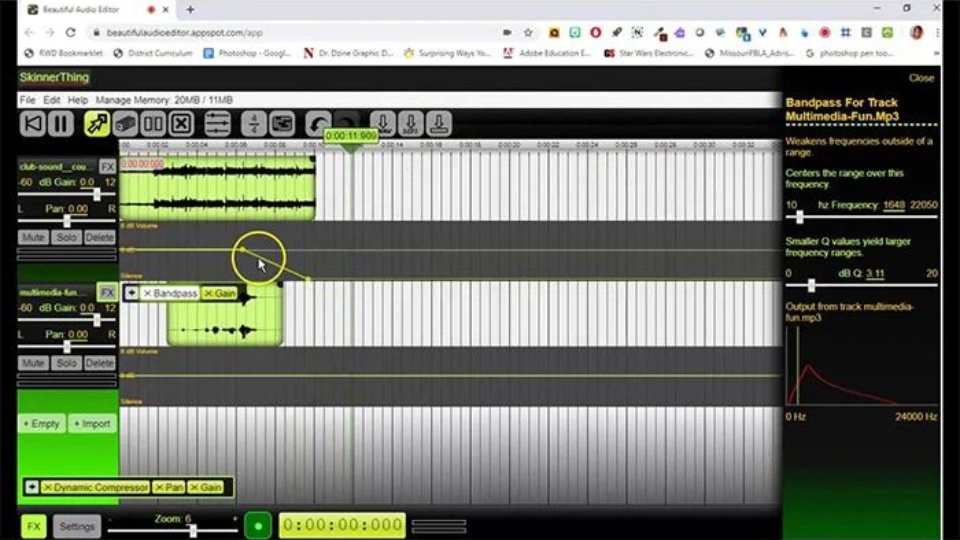Click the third download-to-drive icon

click(439, 124)
